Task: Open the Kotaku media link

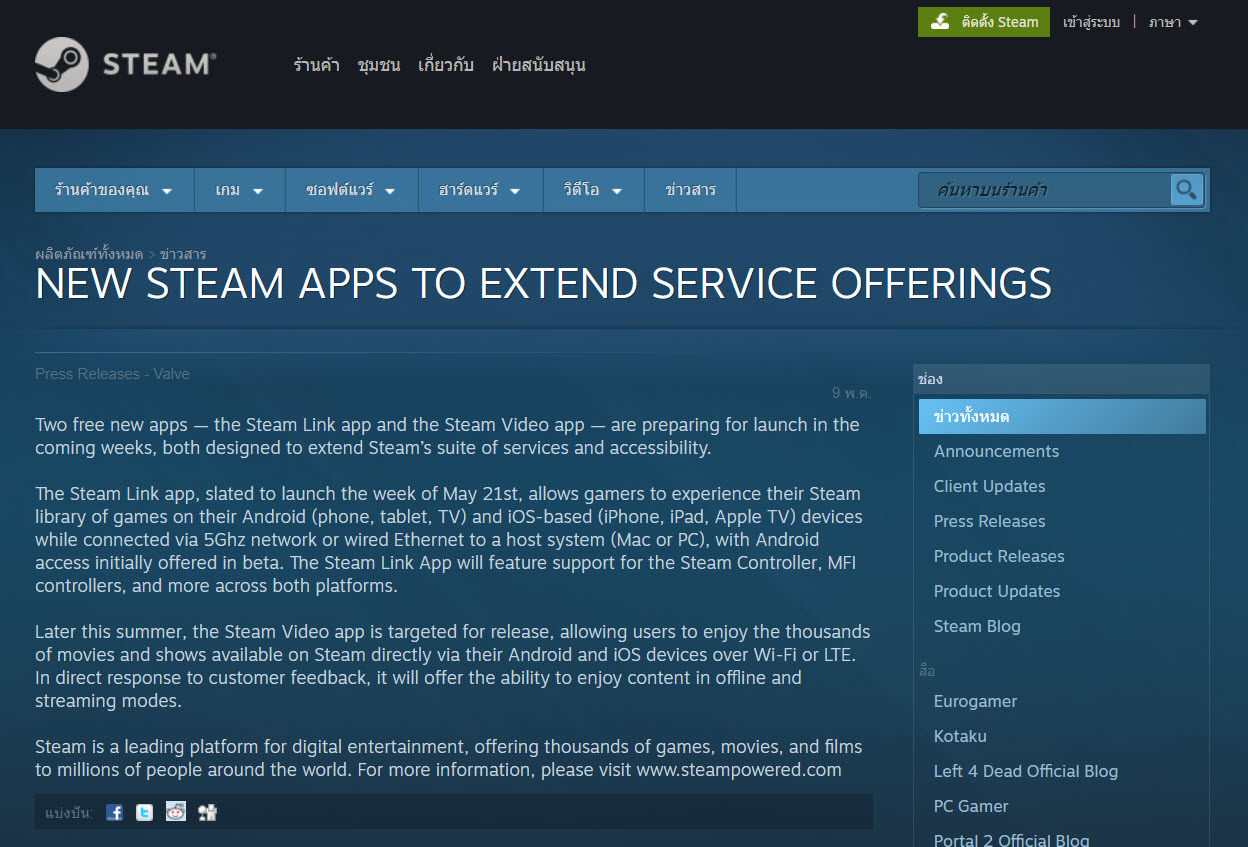Action: (x=959, y=736)
